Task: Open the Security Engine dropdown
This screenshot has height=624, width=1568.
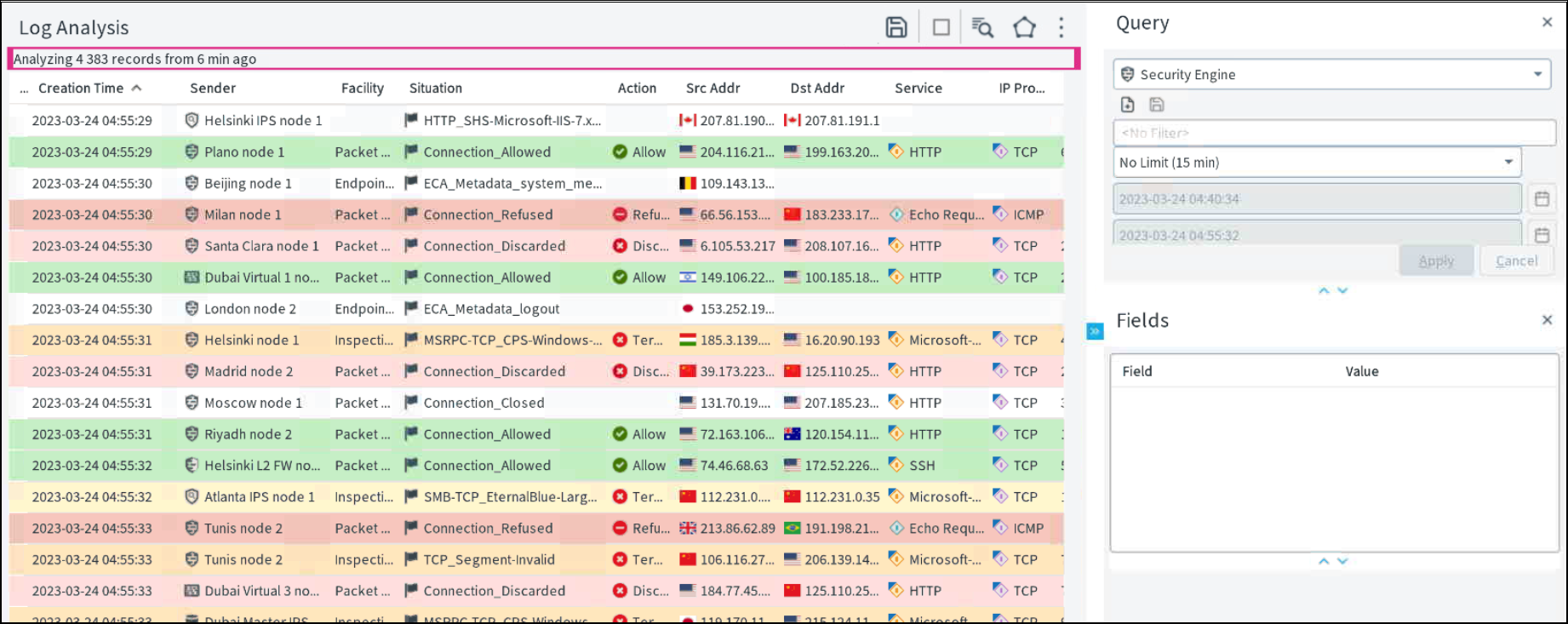Action: click(1331, 74)
